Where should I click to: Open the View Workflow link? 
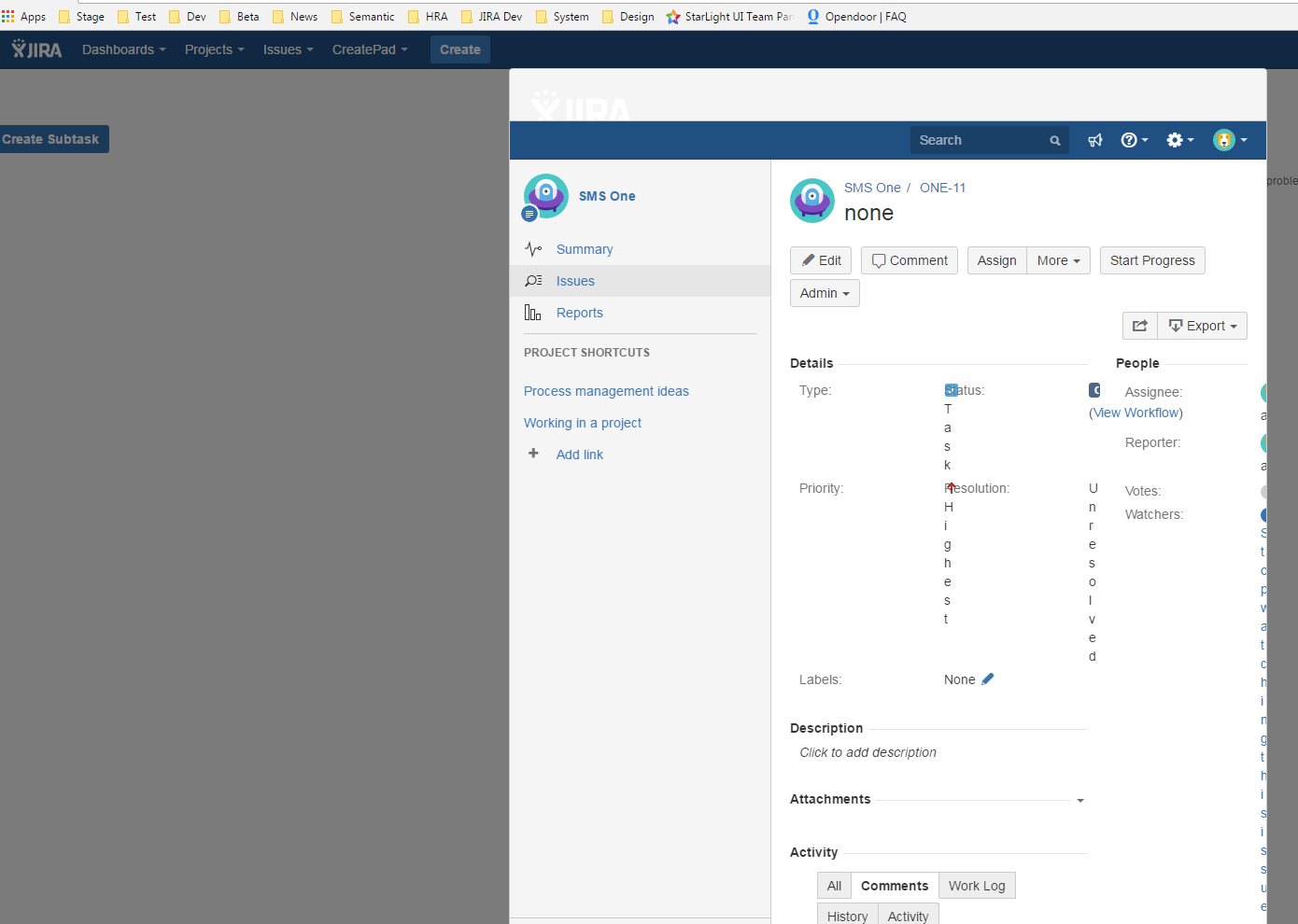tap(1136, 413)
